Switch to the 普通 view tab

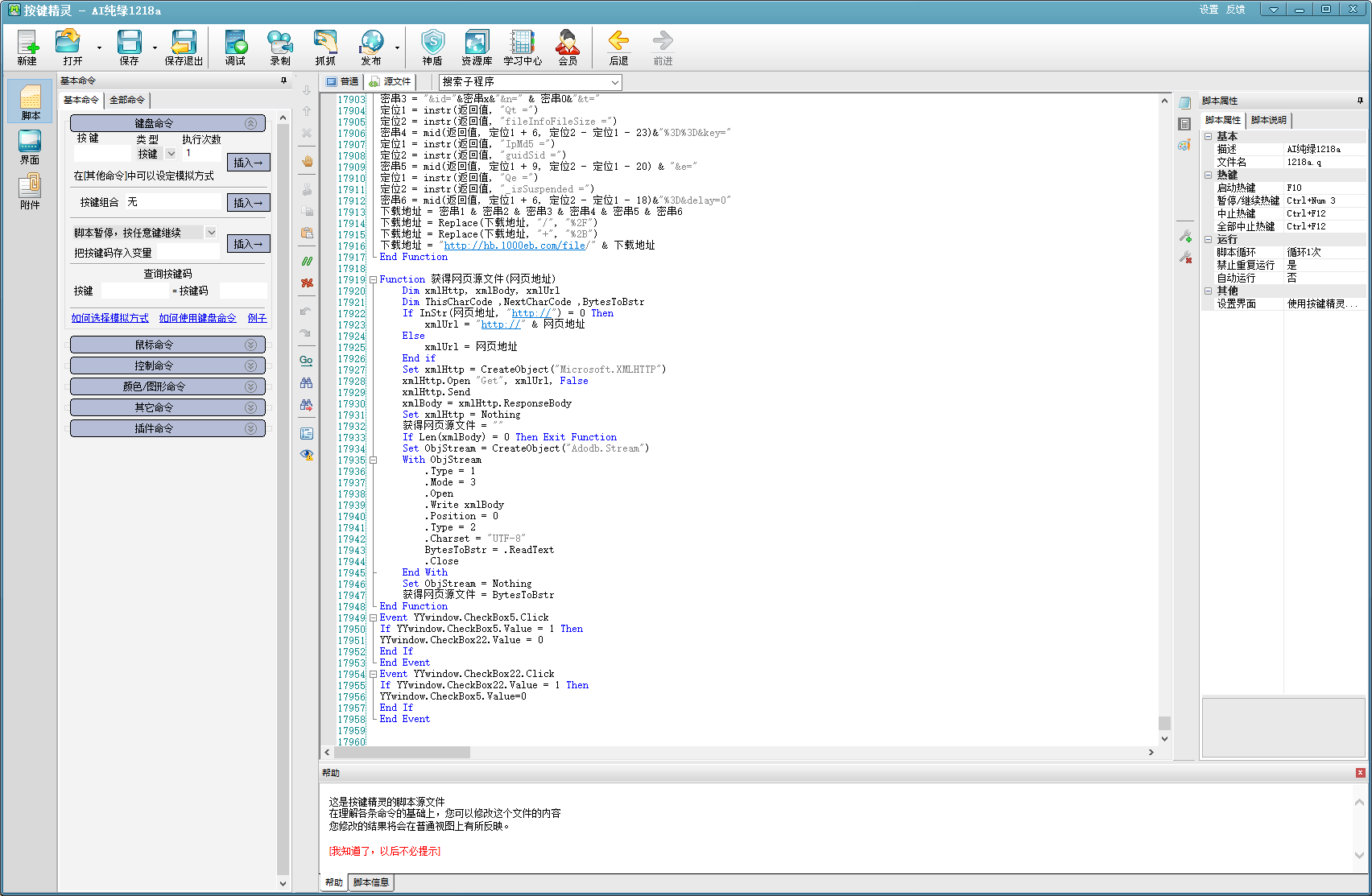point(342,81)
